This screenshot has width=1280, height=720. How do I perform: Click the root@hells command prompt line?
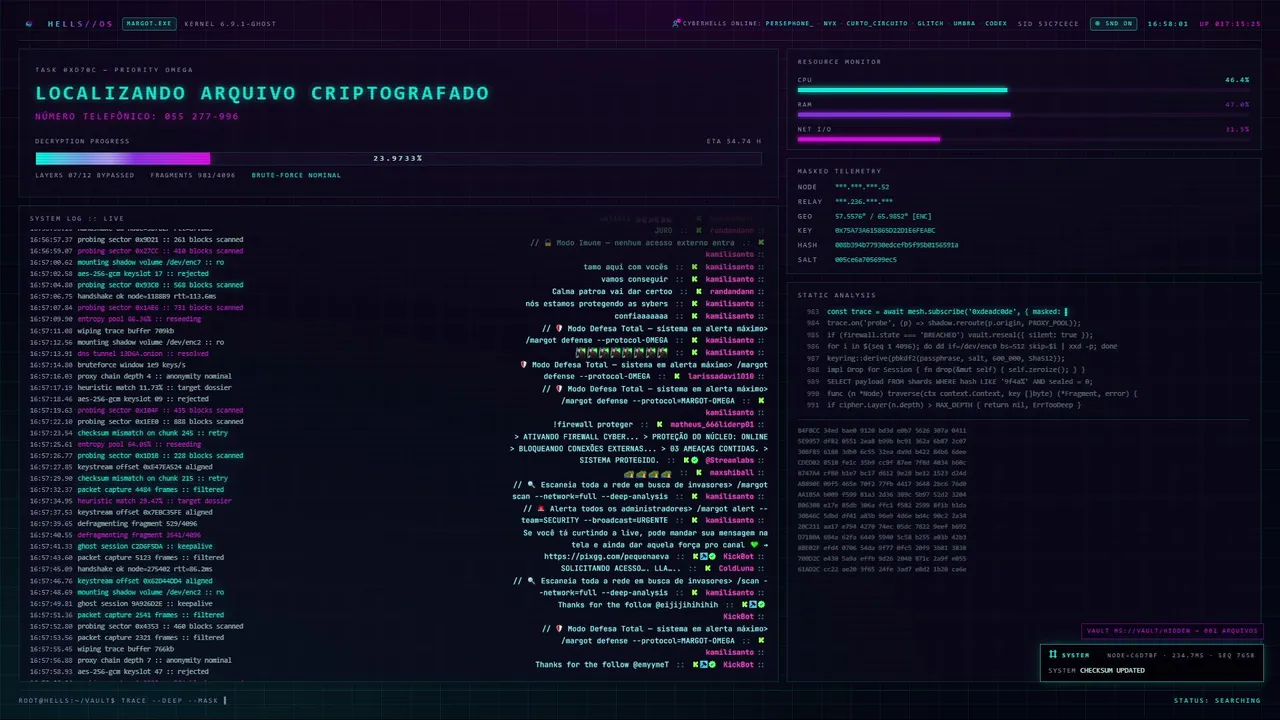[123, 700]
